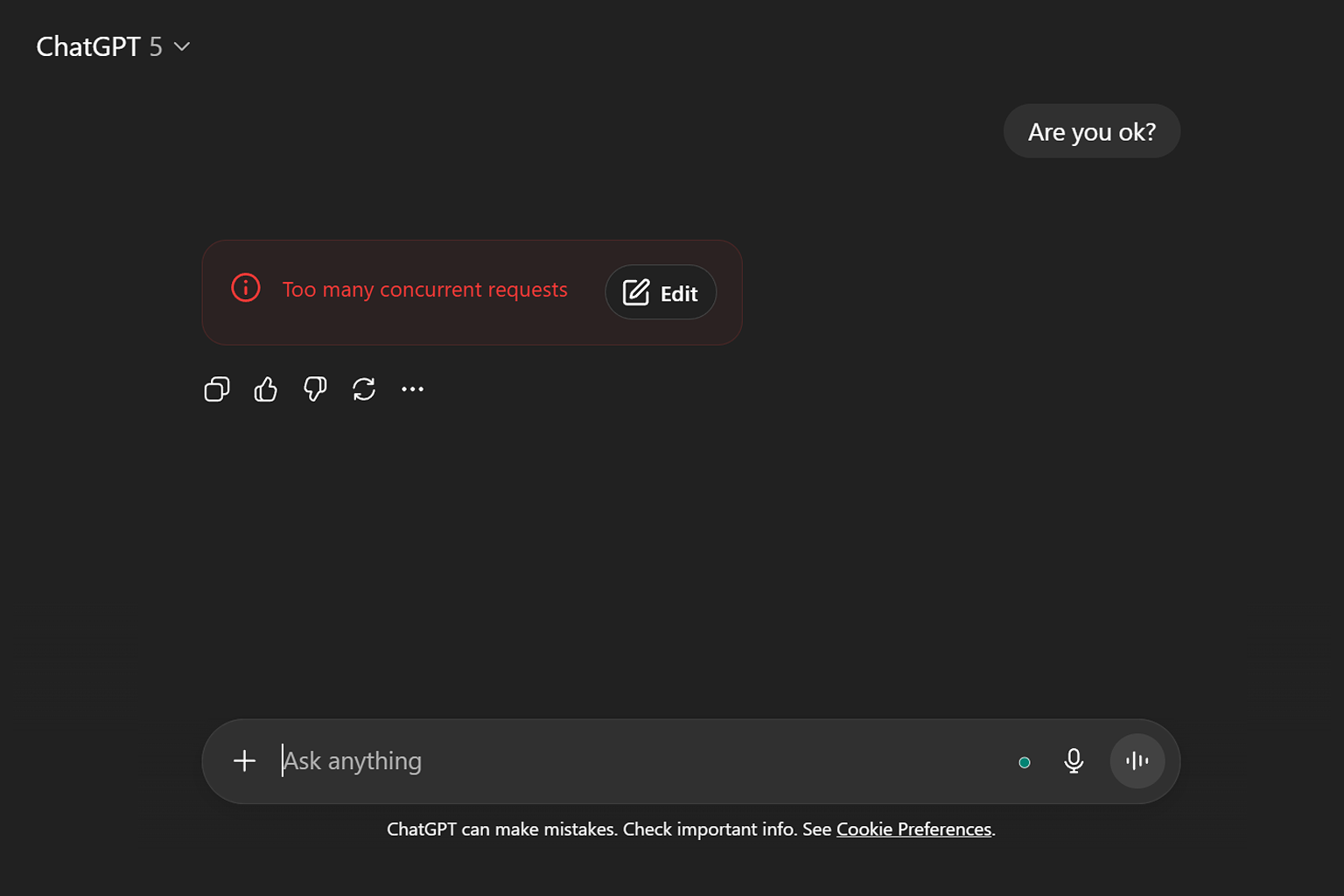The image size is (1344, 896).
Task: Open the Cookie Preferences link
Action: pos(913,829)
